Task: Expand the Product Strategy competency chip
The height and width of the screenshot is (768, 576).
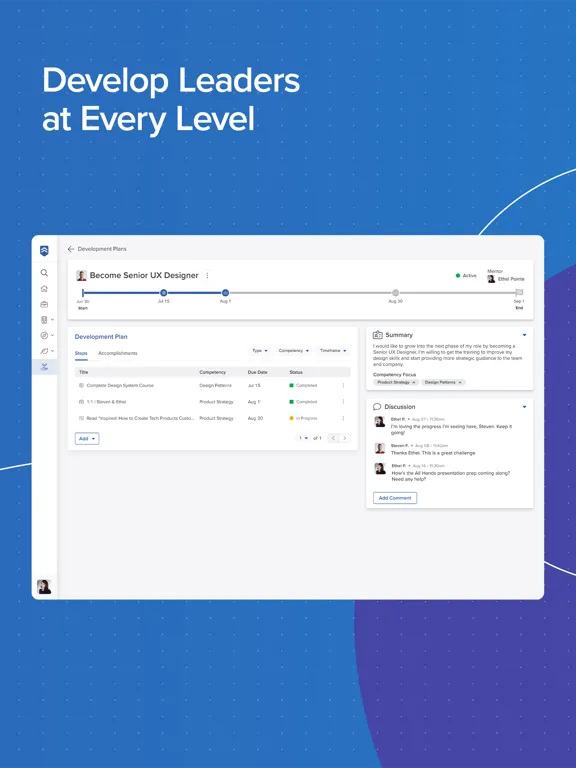Action: [396, 382]
